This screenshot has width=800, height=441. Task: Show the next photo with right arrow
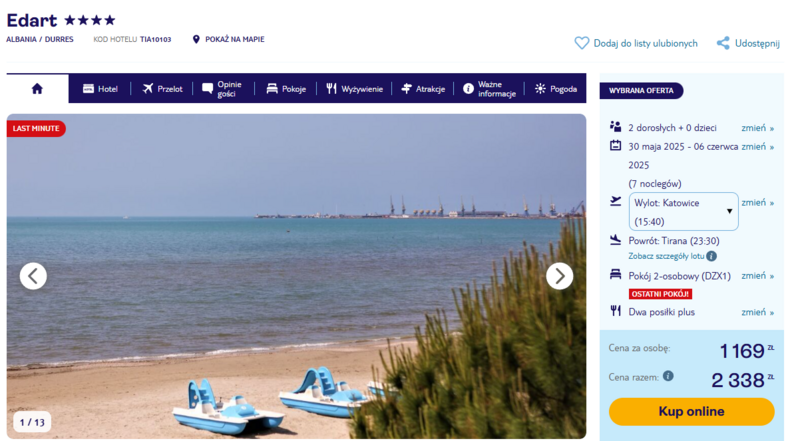(560, 276)
